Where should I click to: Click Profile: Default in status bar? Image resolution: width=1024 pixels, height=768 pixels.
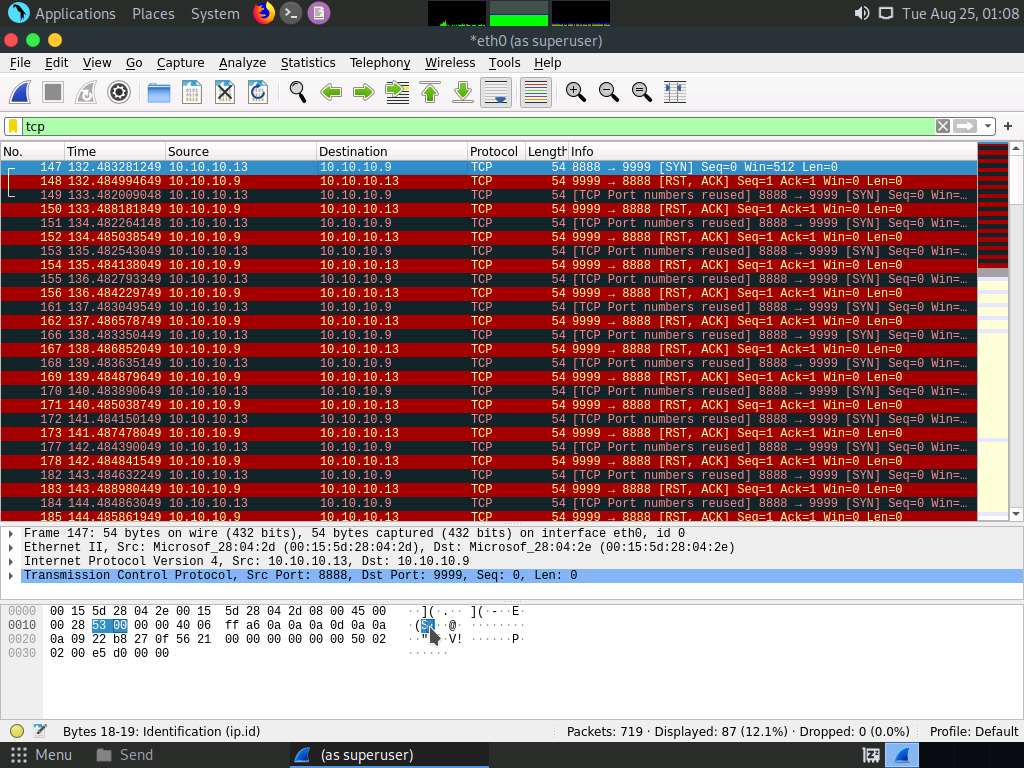[x=974, y=731]
